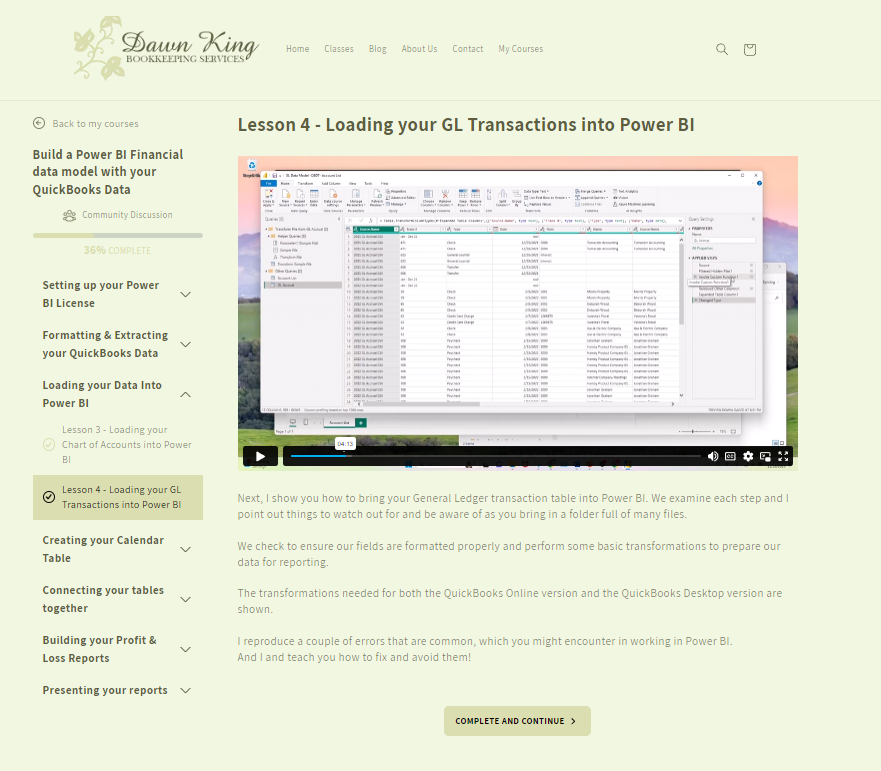Turn on closed captions in video player
Screen dimensions: 881x771
pos(730,456)
